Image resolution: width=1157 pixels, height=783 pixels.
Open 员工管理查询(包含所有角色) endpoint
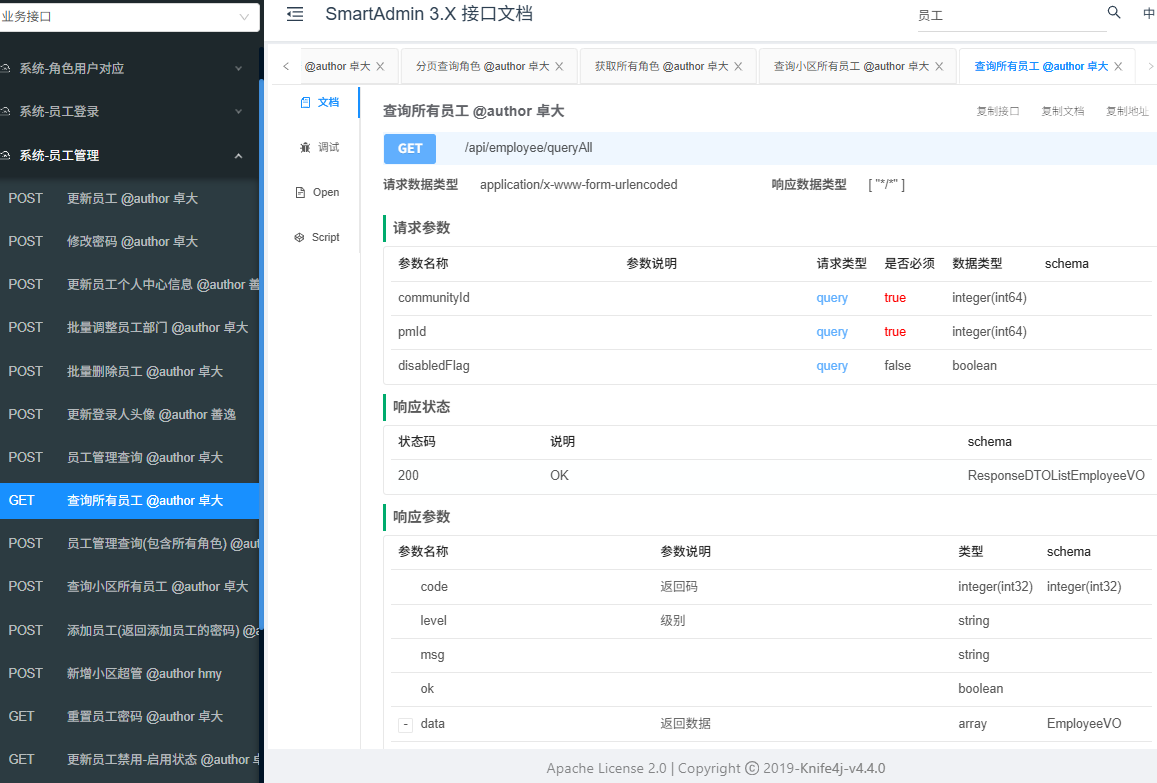coord(129,543)
